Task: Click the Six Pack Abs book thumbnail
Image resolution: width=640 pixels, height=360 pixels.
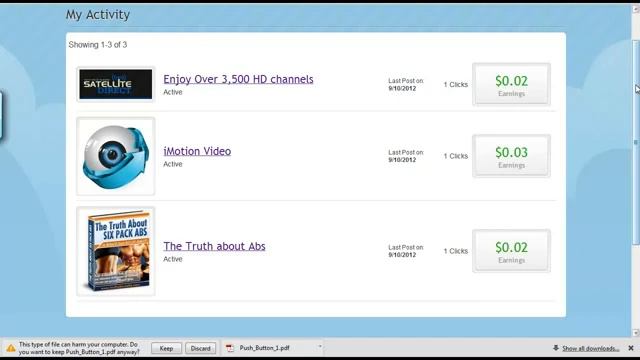Action: 116,251
